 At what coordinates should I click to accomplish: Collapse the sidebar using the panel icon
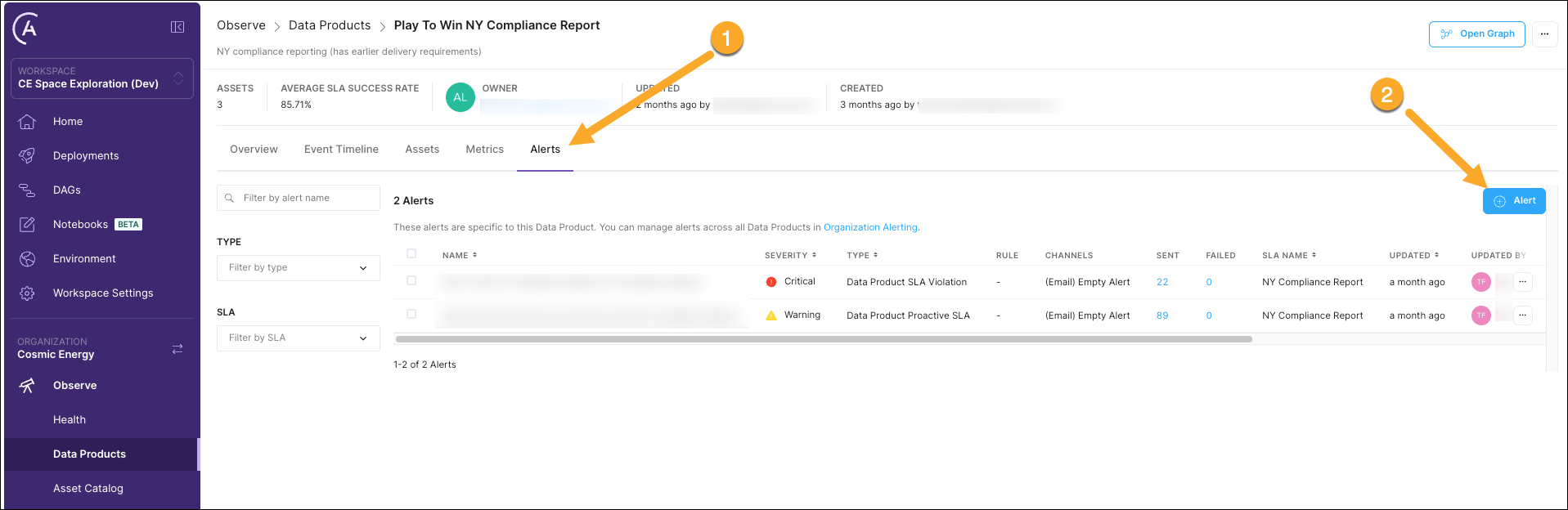click(177, 27)
